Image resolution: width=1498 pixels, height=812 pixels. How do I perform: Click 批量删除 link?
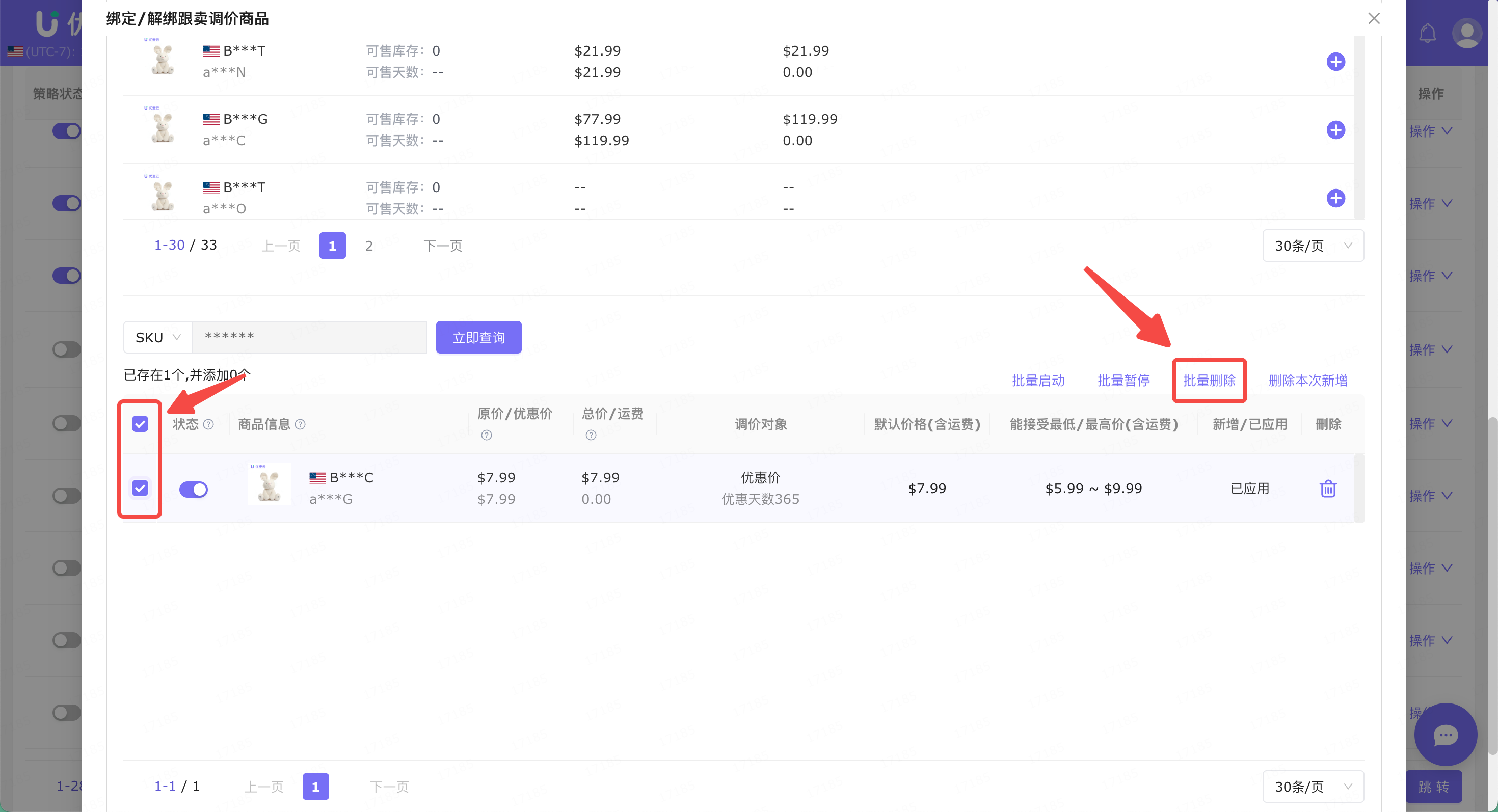pyautogui.click(x=1209, y=380)
